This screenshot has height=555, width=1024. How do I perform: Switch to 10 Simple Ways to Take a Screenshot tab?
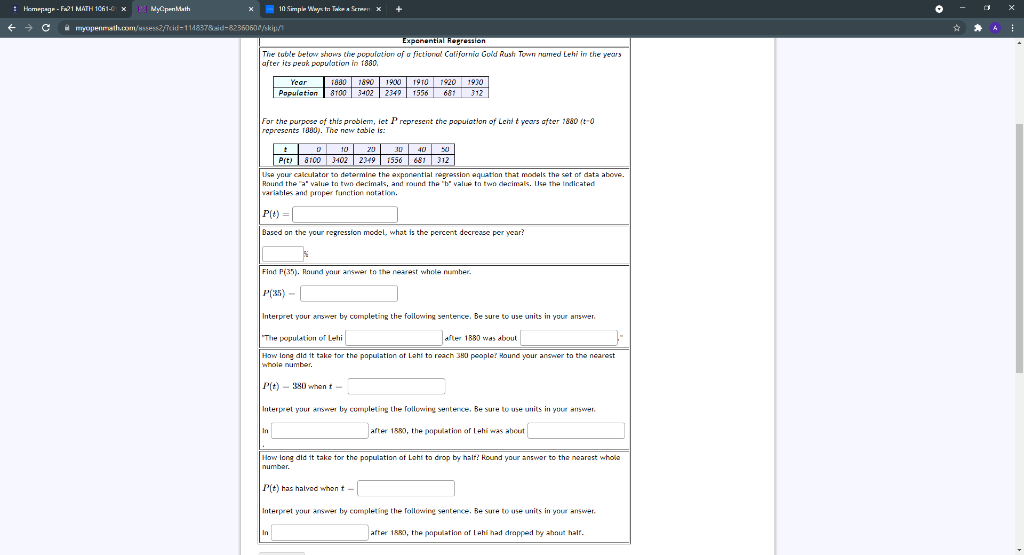click(x=323, y=9)
